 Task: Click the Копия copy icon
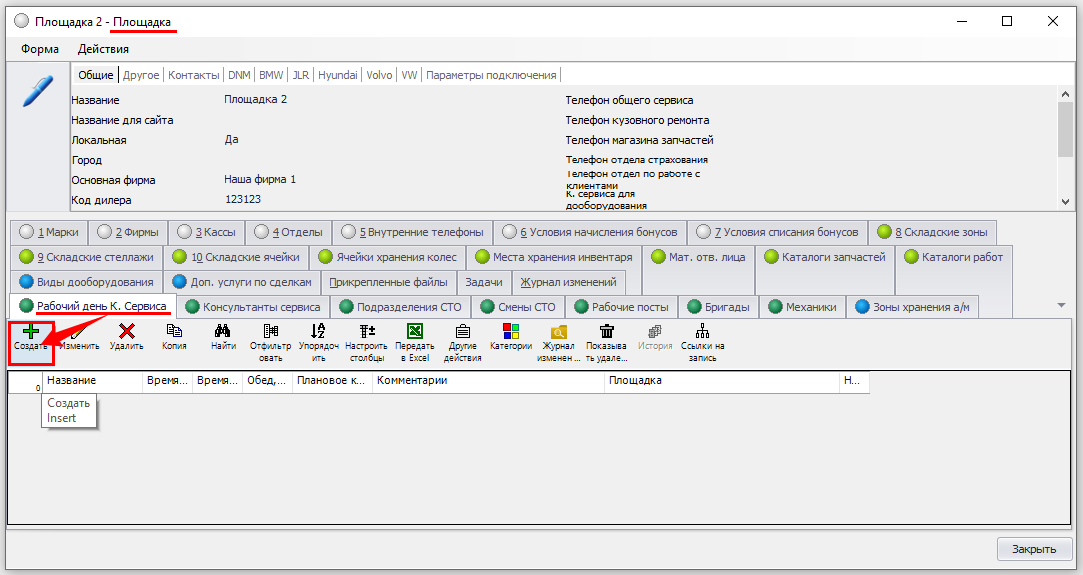[x=174, y=332]
